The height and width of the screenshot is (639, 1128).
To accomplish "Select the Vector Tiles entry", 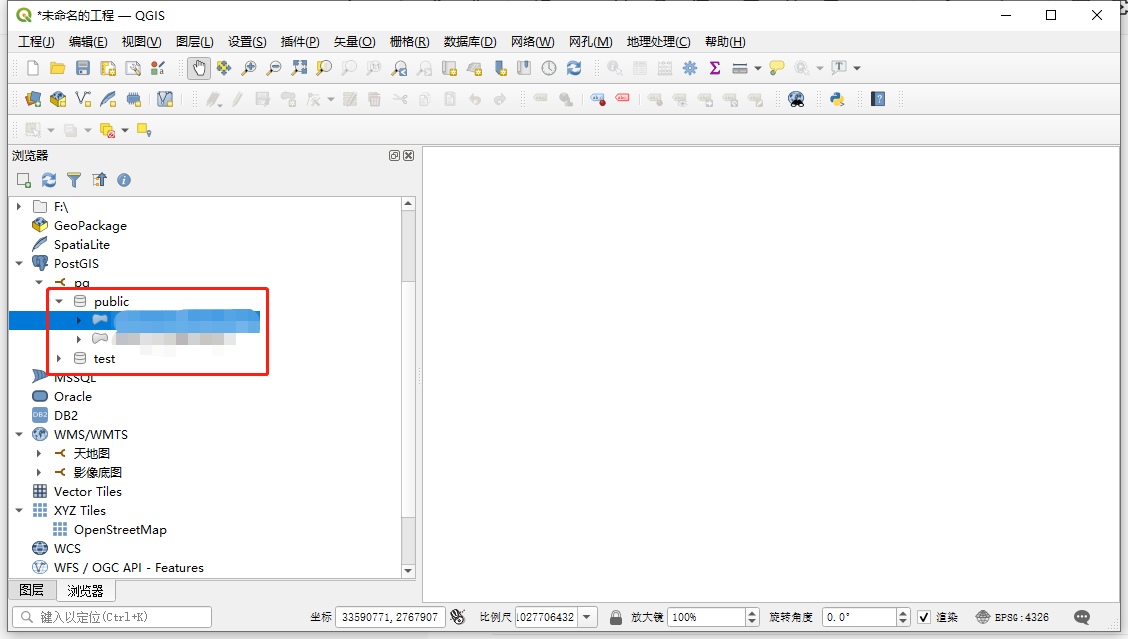I will pyautogui.click(x=88, y=491).
